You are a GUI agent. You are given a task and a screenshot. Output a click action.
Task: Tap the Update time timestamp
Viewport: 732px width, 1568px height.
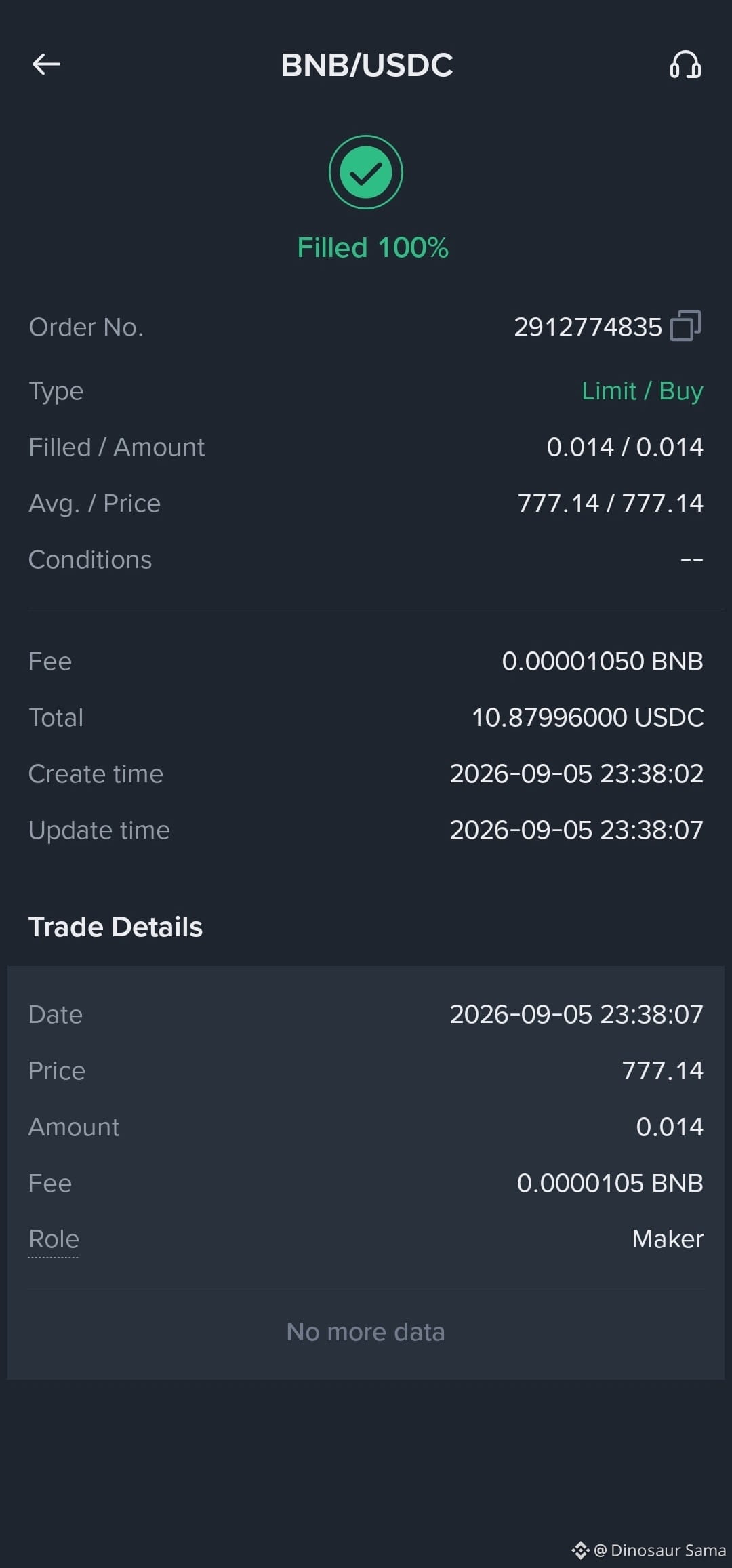tap(577, 830)
